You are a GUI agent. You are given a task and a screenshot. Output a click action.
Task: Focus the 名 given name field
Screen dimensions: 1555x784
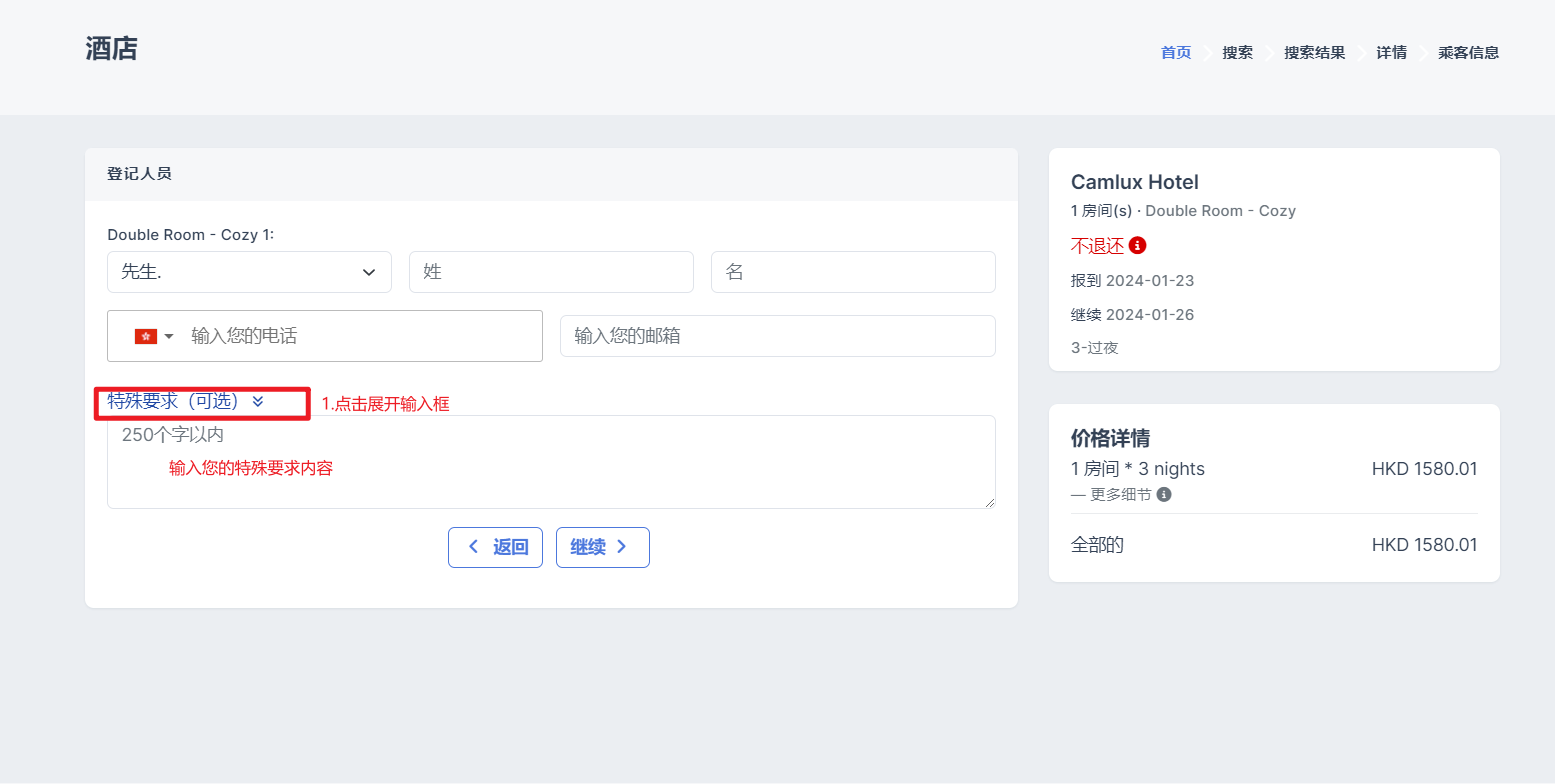(853, 272)
